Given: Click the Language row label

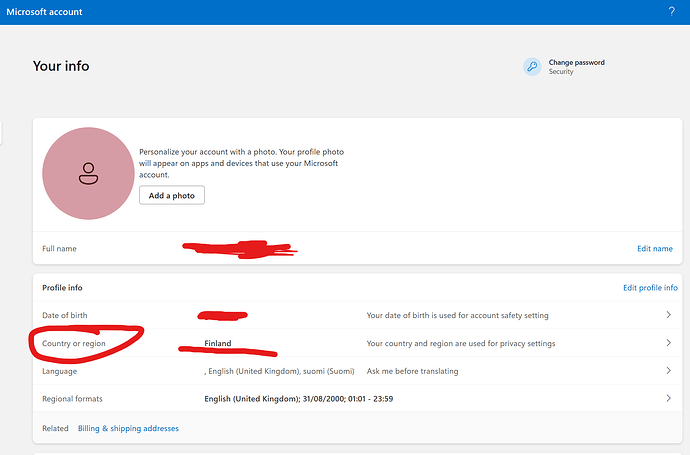Looking at the screenshot, I should pyautogui.click(x=59, y=371).
